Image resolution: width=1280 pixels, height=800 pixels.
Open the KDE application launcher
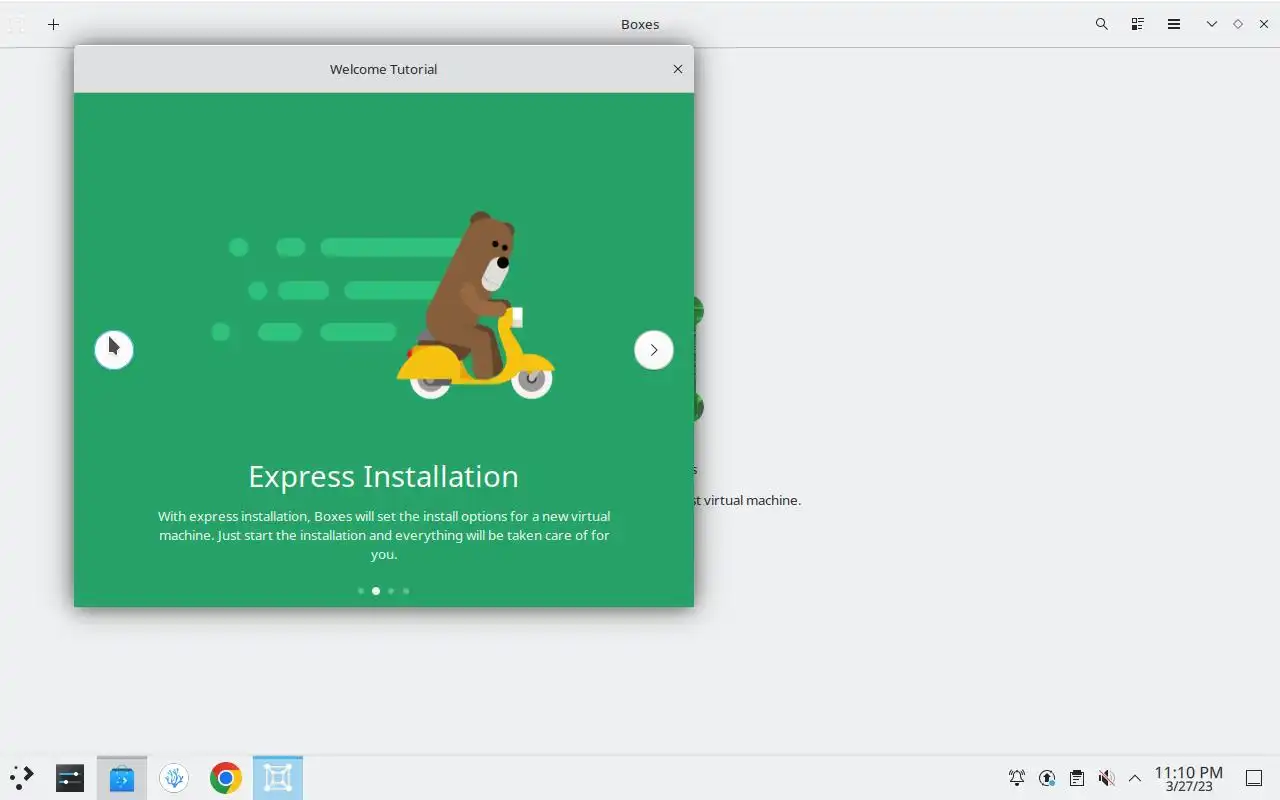pyautogui.click(x=22, y=777)
